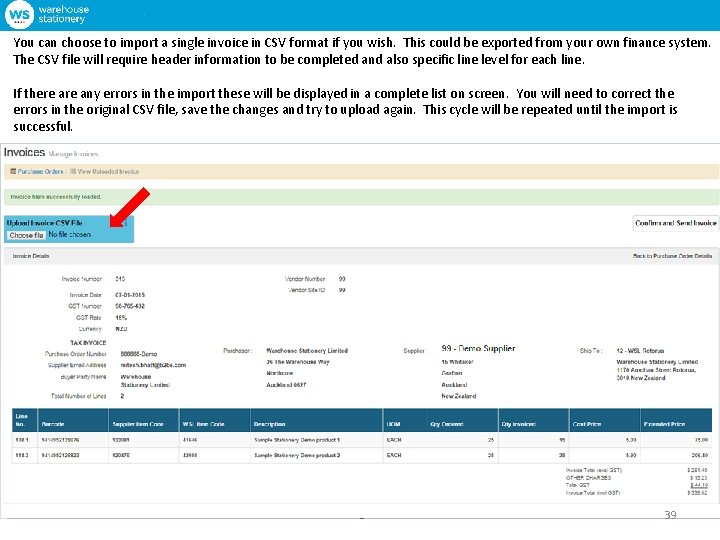Click the Invoices page heading

click(24, 152)
